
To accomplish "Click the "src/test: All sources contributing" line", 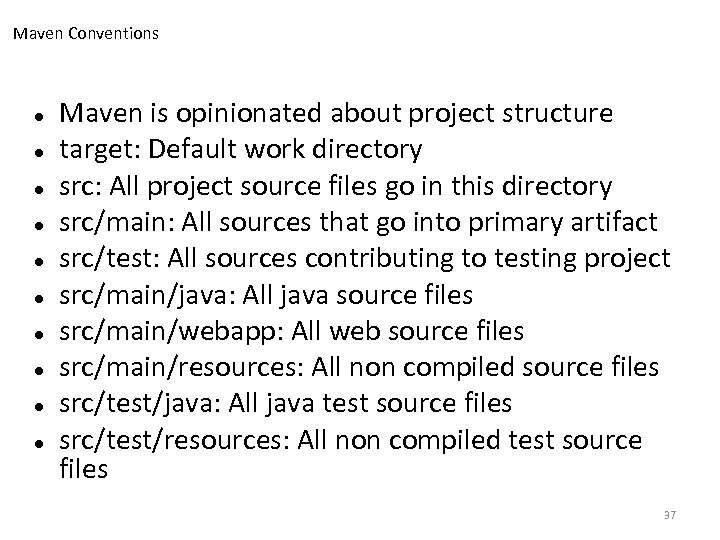I will tap(365, 258).
